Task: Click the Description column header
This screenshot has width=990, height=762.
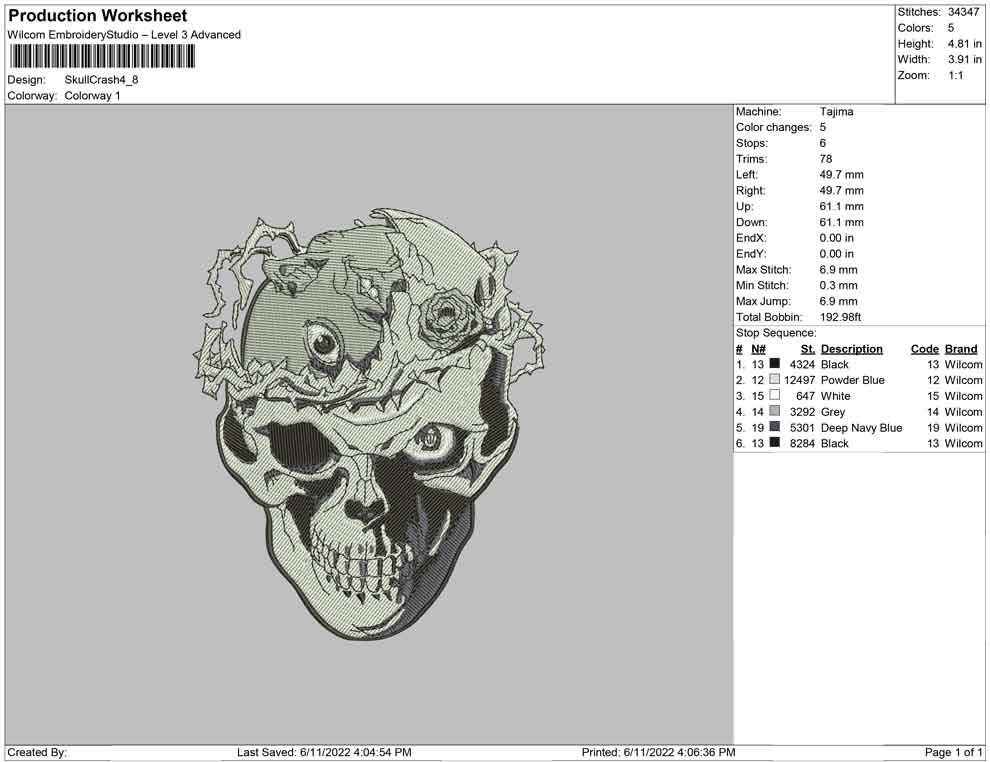Action: pyautogui.click(x=852, y=349)
